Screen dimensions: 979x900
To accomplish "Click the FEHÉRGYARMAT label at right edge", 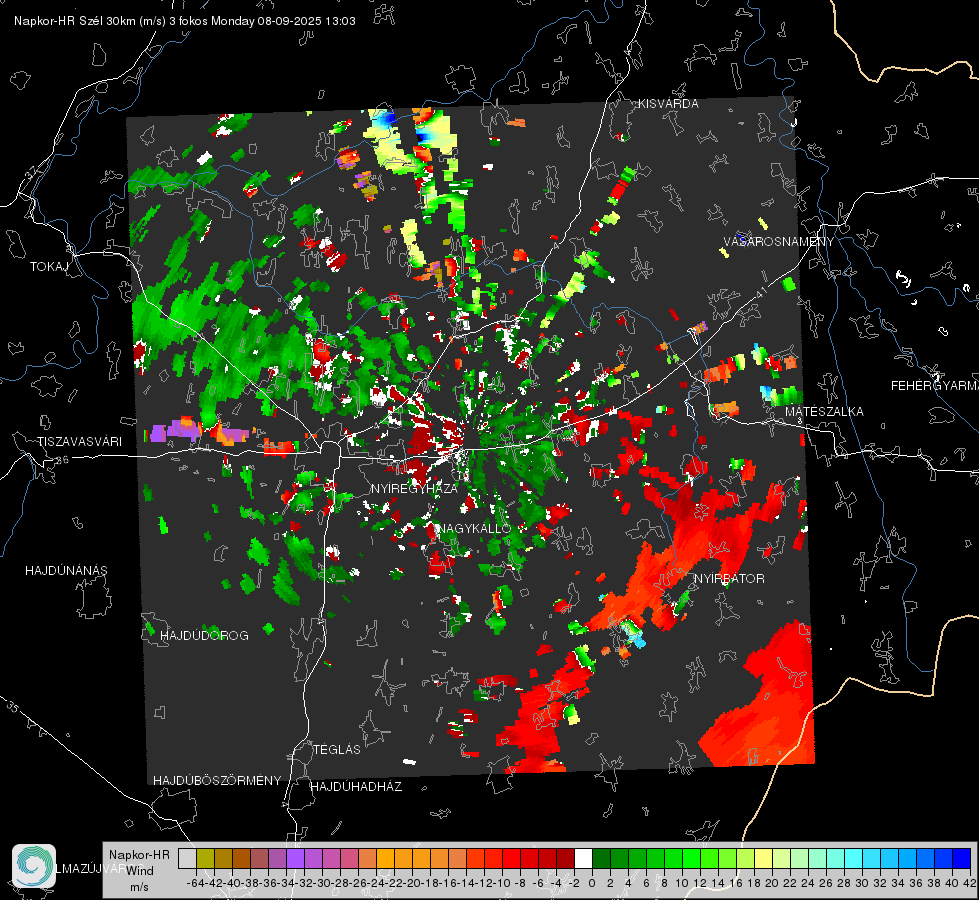I will [x=934, y=386].
